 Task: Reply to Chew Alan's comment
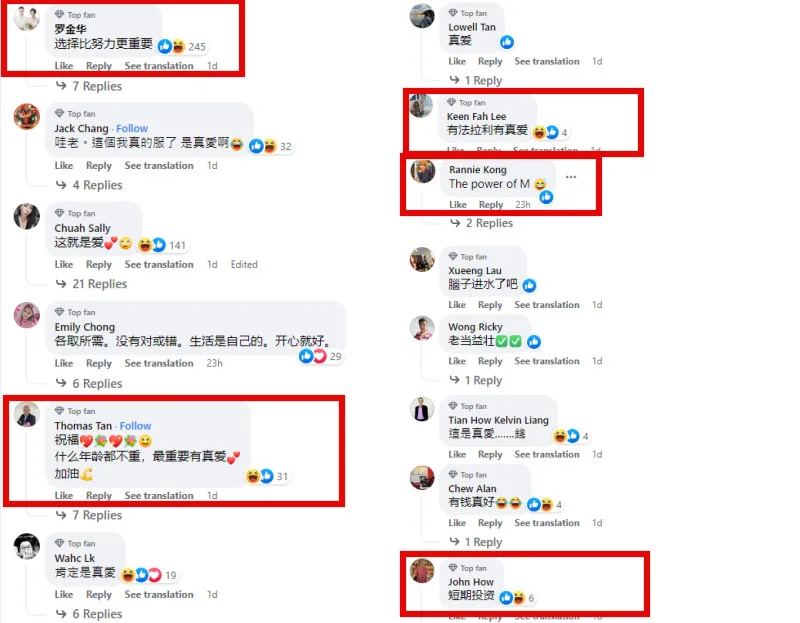[490, 522]
